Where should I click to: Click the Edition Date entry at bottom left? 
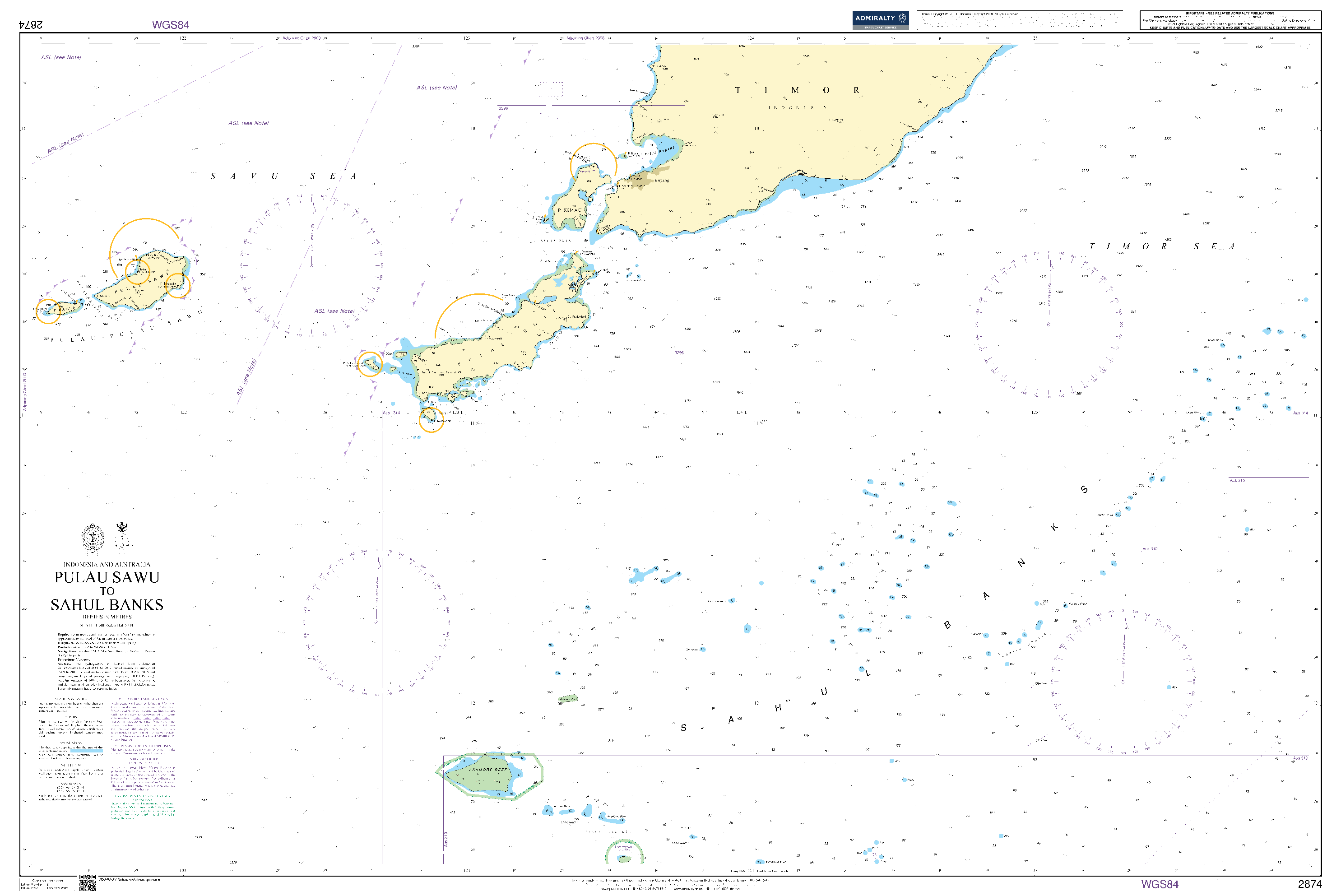(45, 888)
